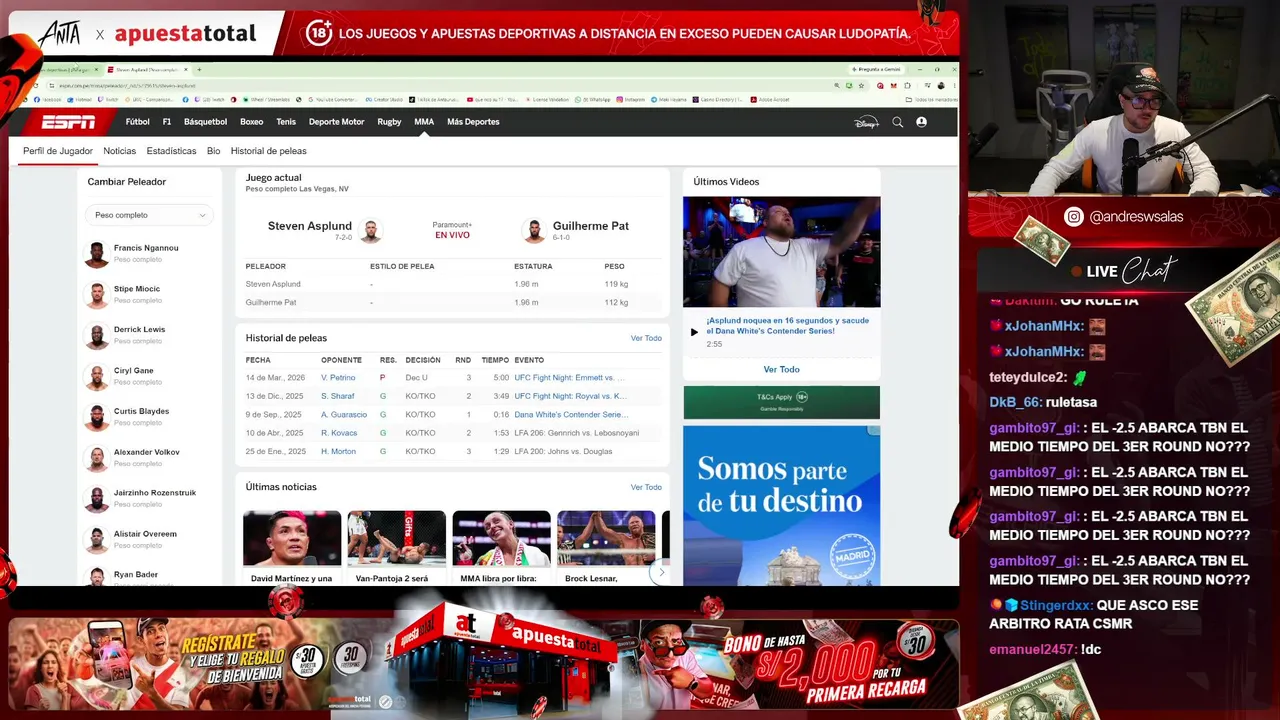This screenshot has height=720, width=1280.
Task: Click Ver Todo in Historial de peleas
Action: point(646,338)
